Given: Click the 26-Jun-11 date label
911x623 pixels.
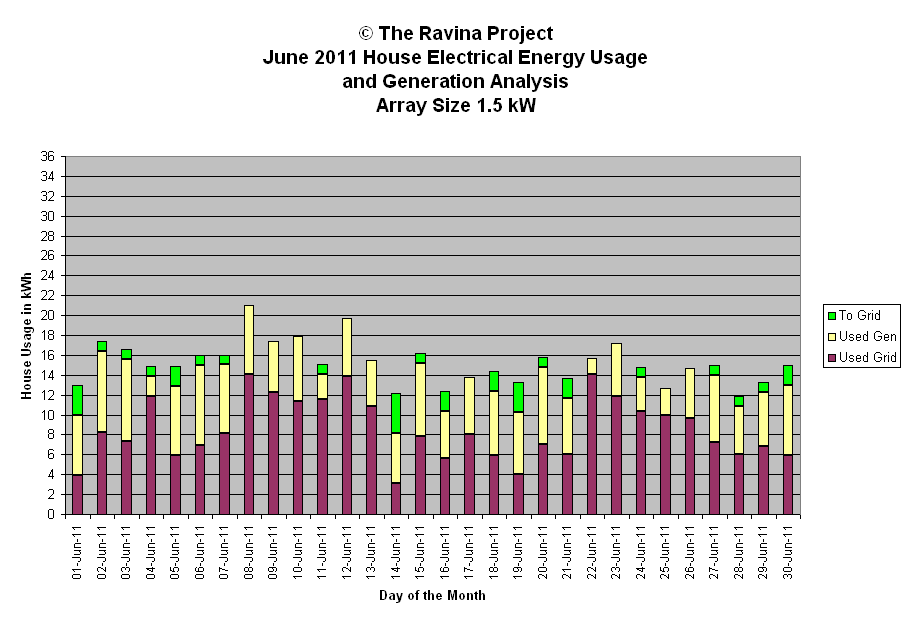Looking at the screenshot, I should tap(690, 553).
